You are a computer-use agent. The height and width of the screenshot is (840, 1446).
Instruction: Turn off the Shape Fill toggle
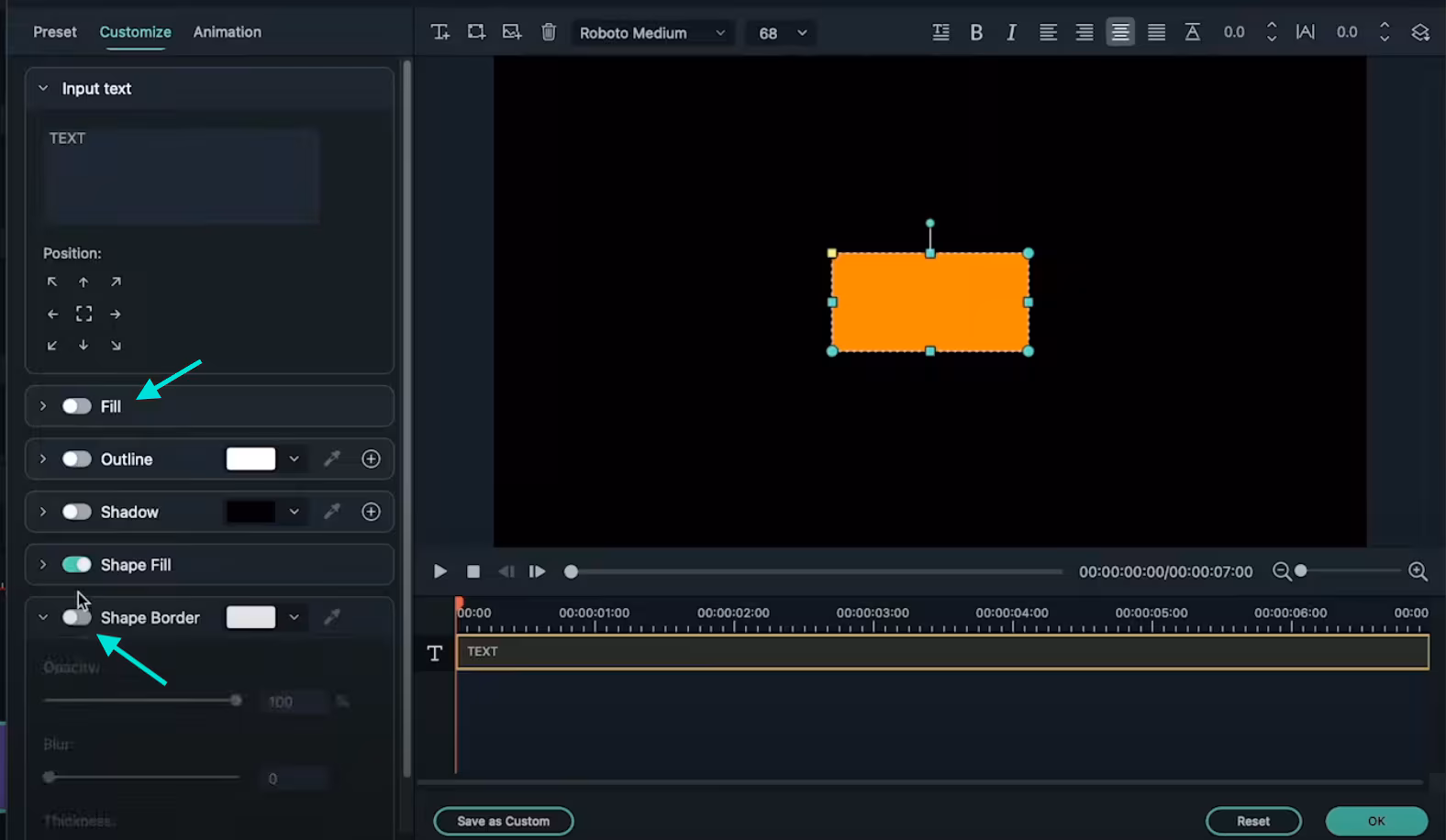coord(76,565)
